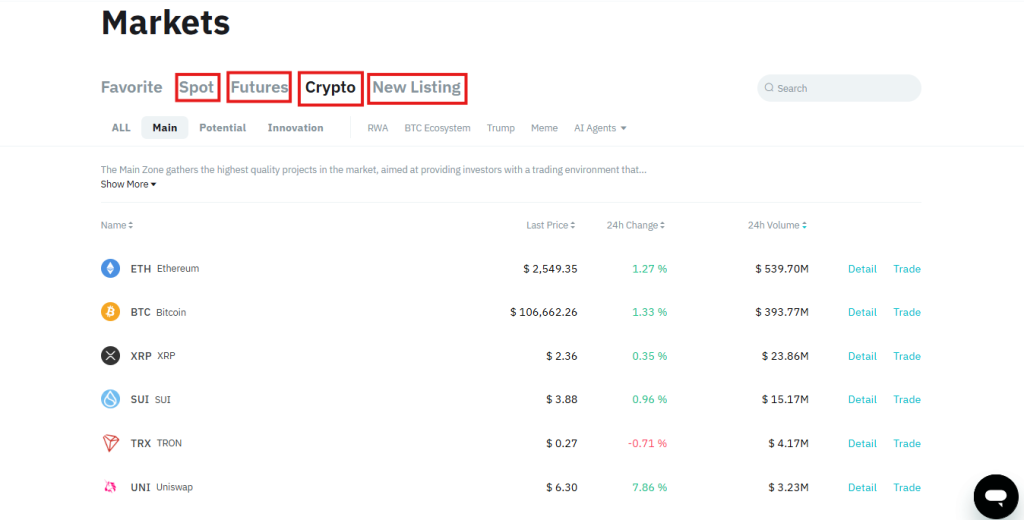1024x520 pixels.
Task: Select the ALL zone filter
Action: pyautogui.click(x=121, y=128)
